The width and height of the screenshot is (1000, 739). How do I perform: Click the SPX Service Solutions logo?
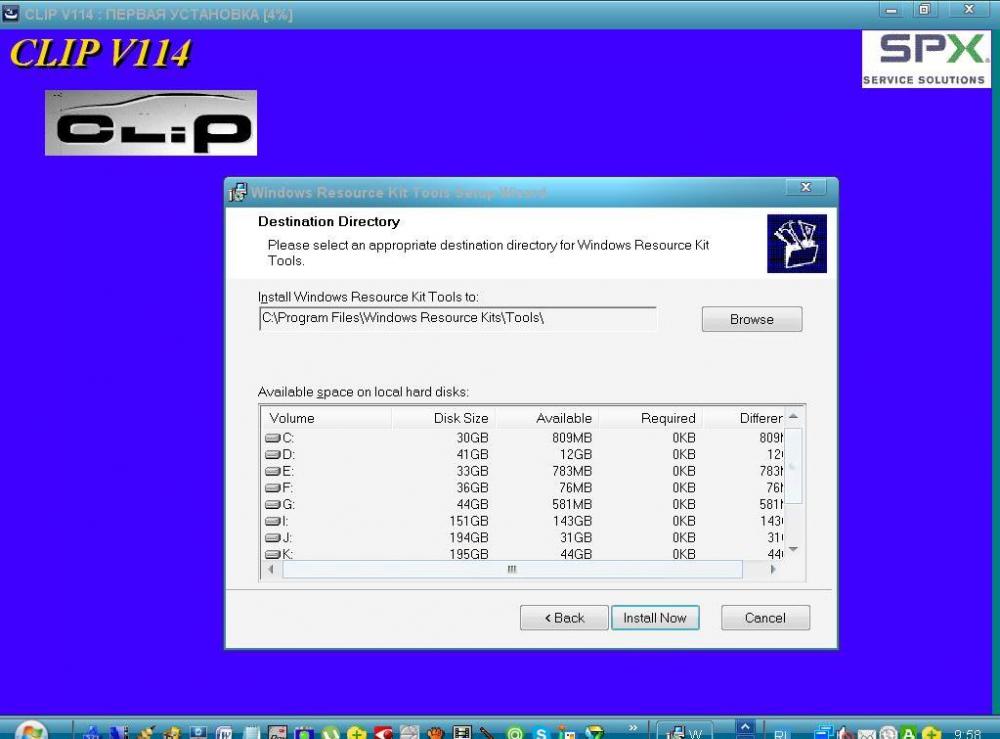tap(925, 59)
